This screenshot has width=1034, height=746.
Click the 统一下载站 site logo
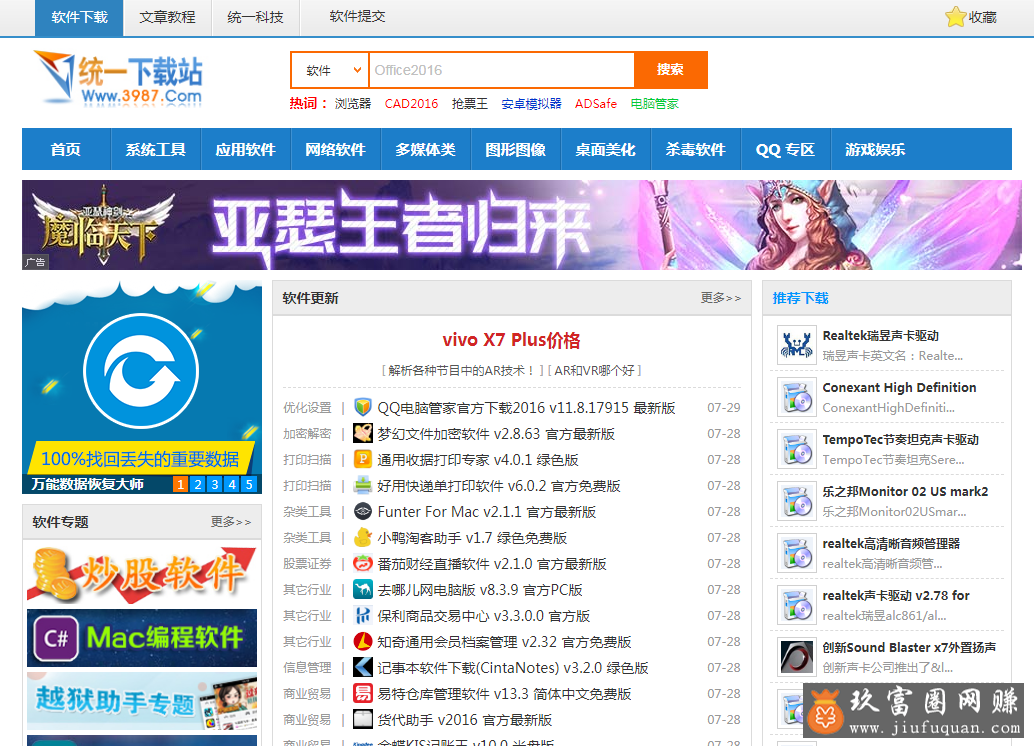pyautogui.click(x=119, y=78)
